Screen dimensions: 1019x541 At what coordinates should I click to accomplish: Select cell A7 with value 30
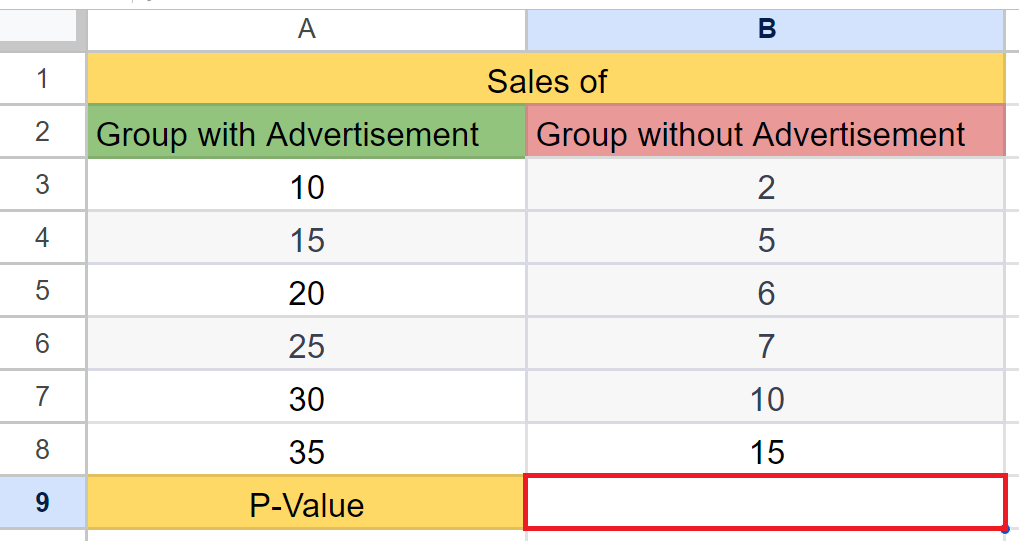click(x=306, y=397)
